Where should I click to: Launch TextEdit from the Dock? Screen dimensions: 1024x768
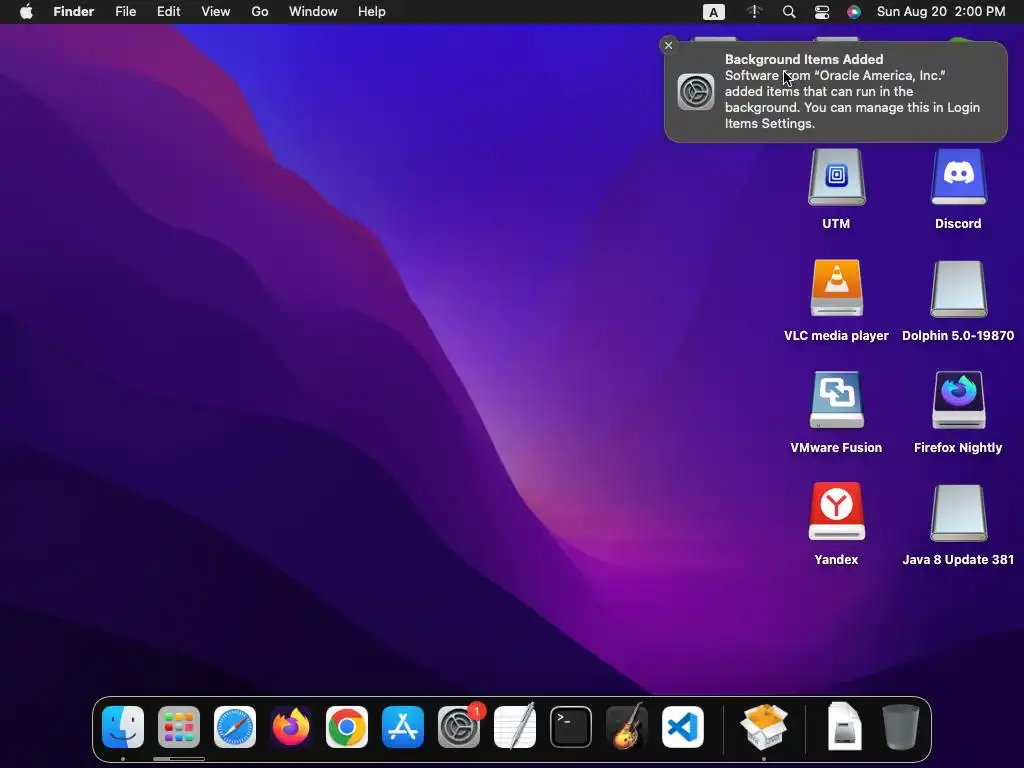pyautogui.click(x=515, y=727)
